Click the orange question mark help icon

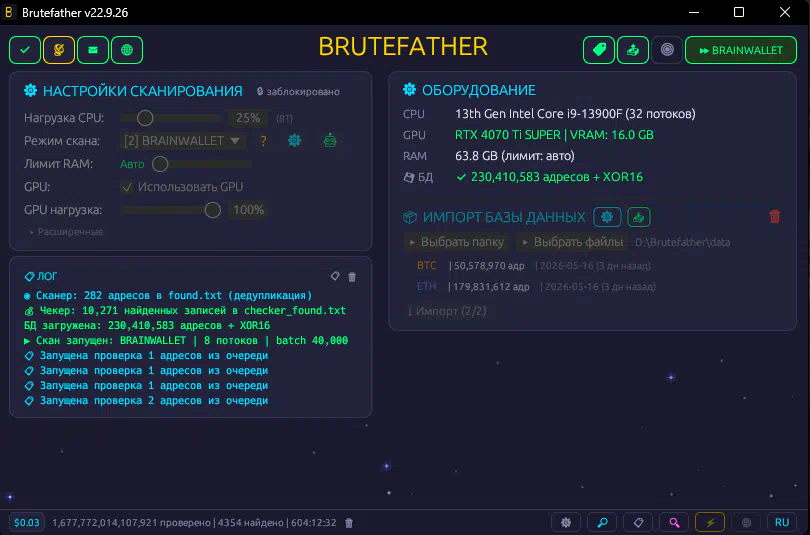(x=263, y=141)
